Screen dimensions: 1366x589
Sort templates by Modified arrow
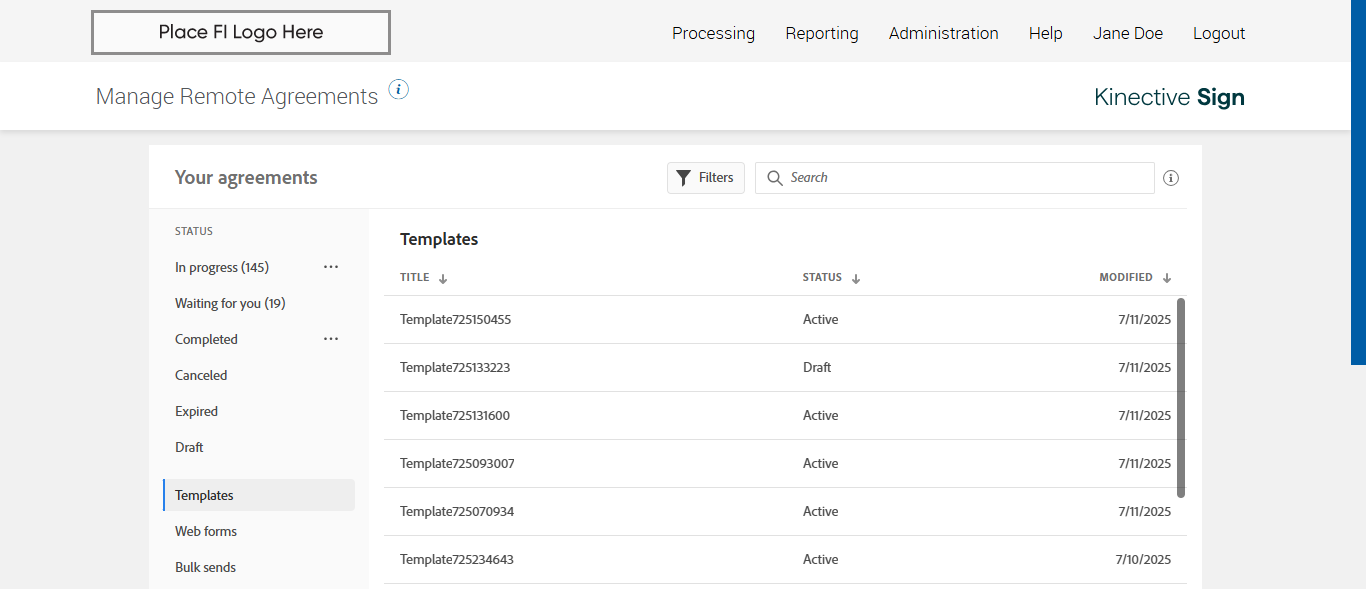pos(1166,278)
